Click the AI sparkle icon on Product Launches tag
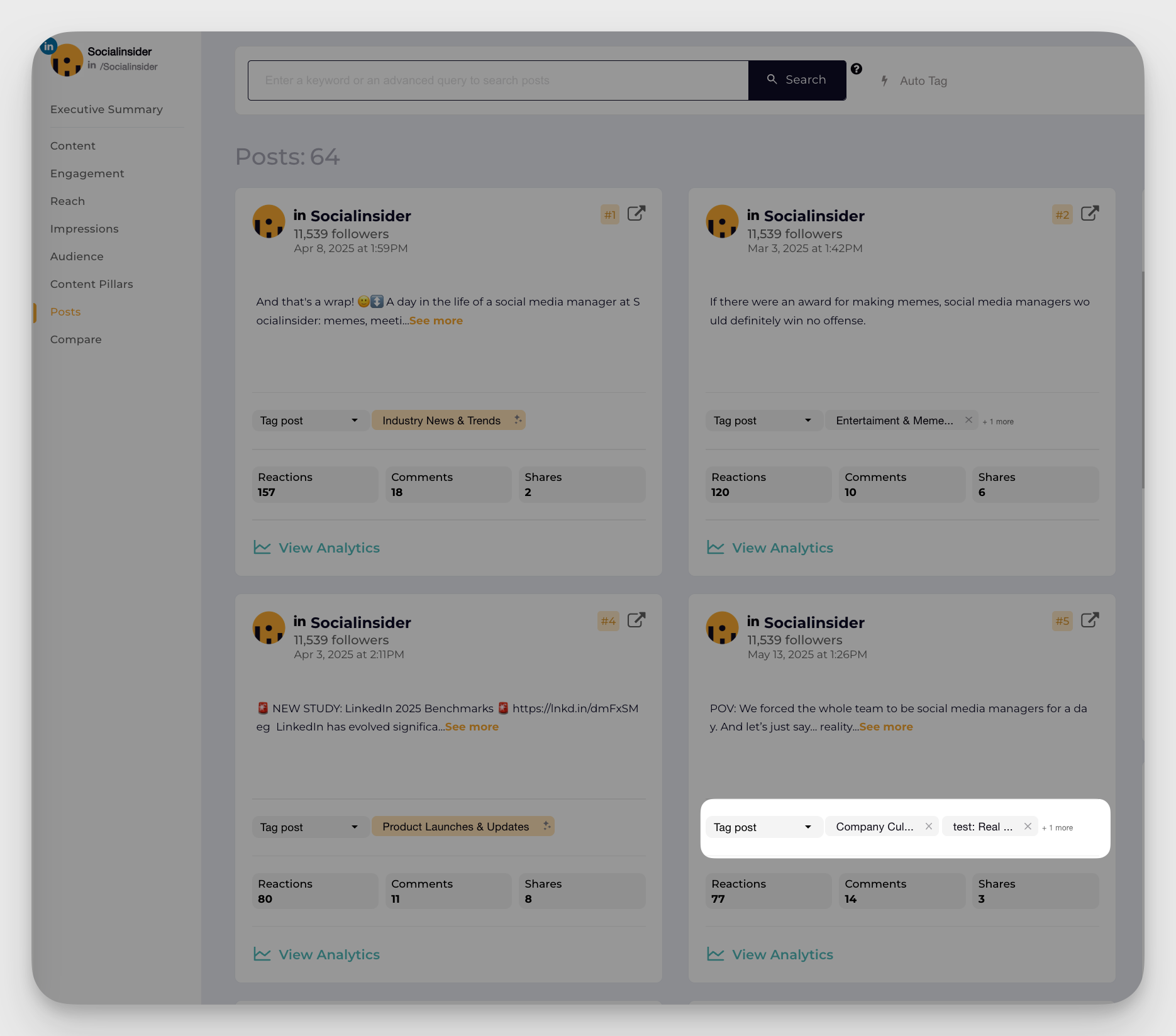 tap(546, 825)
